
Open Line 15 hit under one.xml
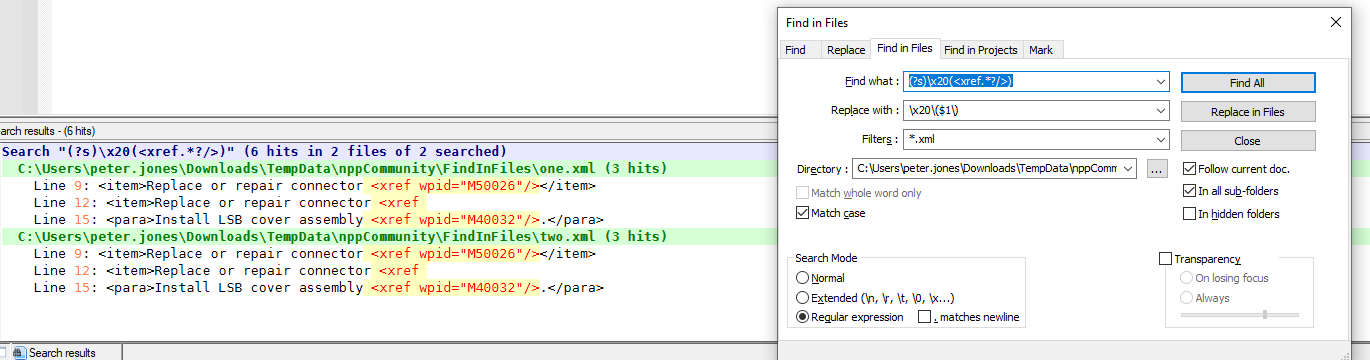click(x=318, y=219)
